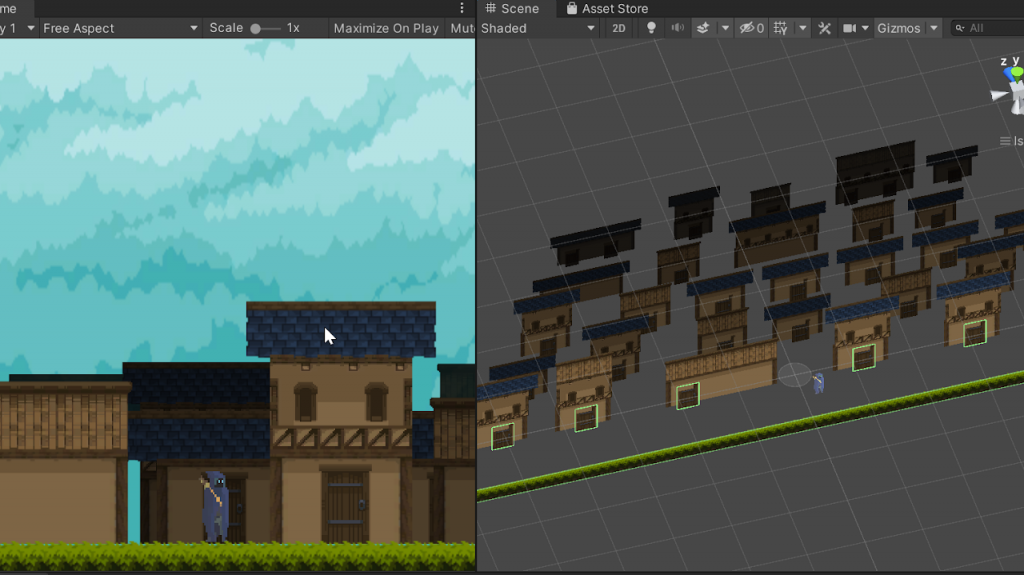The height and width of the screenshot is (575, 1024).
Task: Toggle Gizmos button in Scene toolbar
Action: pyautogui.click(x=899, y=28)
